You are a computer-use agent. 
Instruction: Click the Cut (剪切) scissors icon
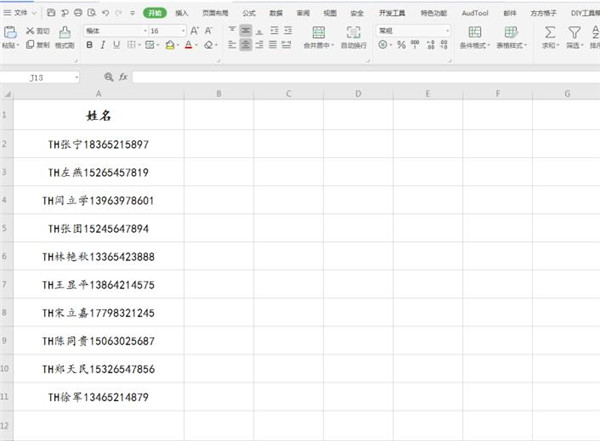(30, 31)
